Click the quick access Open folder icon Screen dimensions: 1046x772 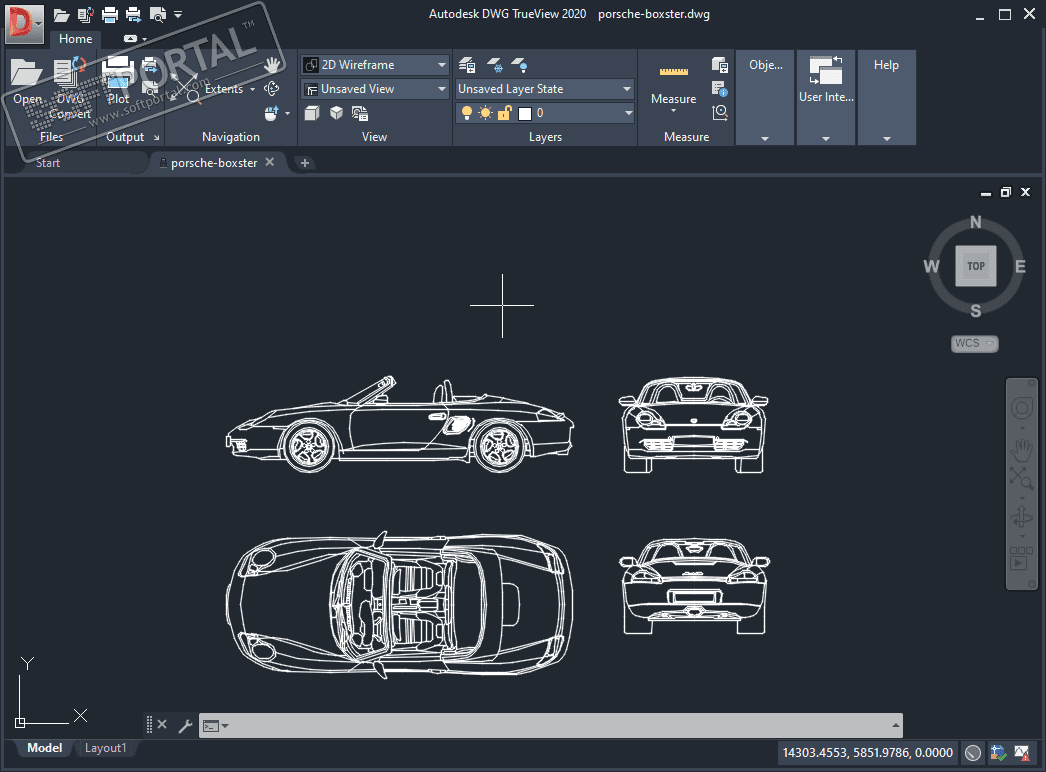tap(61, 14)
